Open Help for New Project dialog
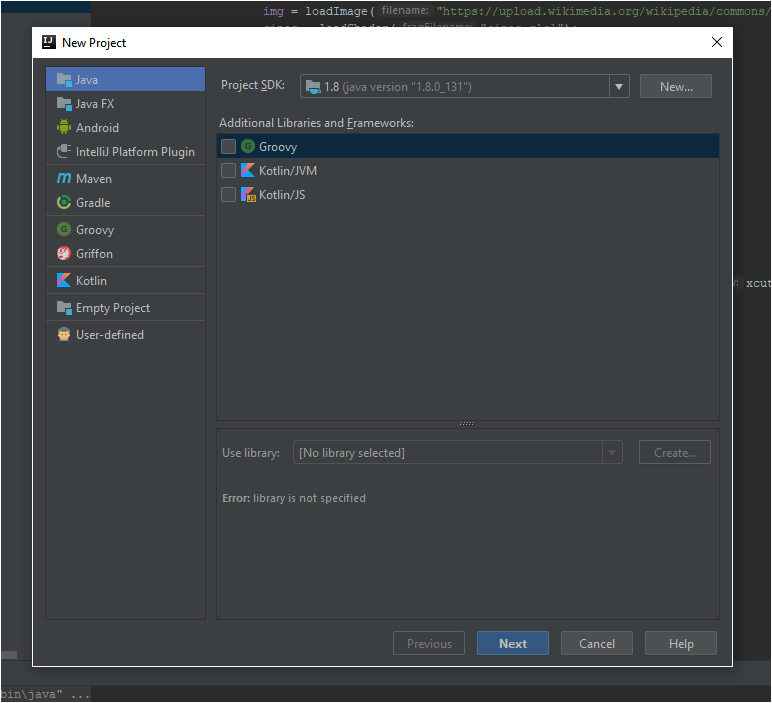Viewport: 772px width, 703px height. point(681,643)
